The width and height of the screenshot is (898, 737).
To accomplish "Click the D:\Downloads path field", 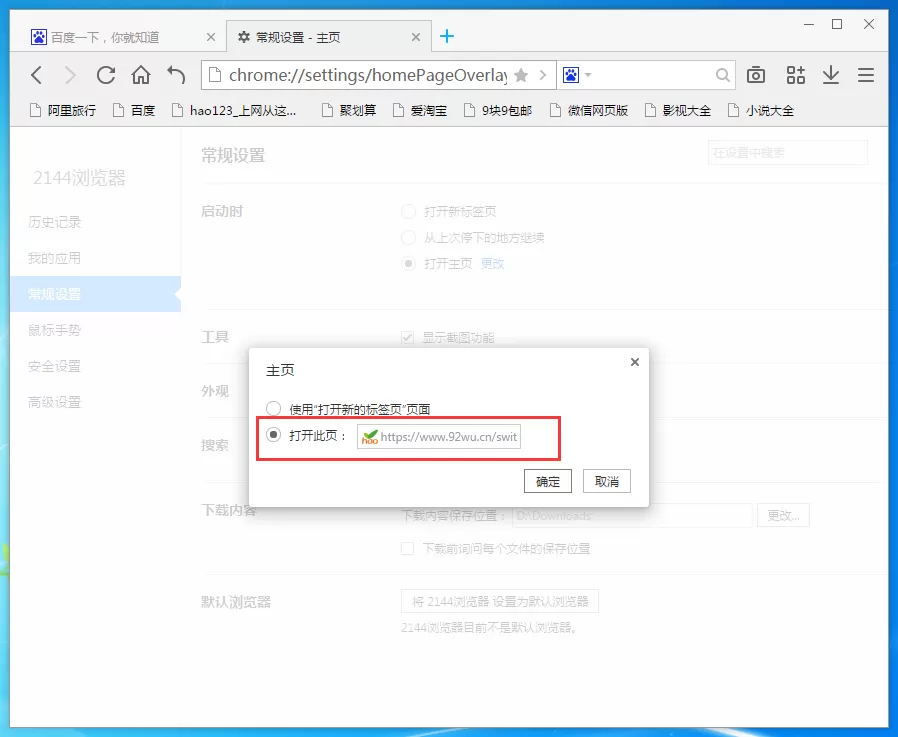I will point(632,516).
